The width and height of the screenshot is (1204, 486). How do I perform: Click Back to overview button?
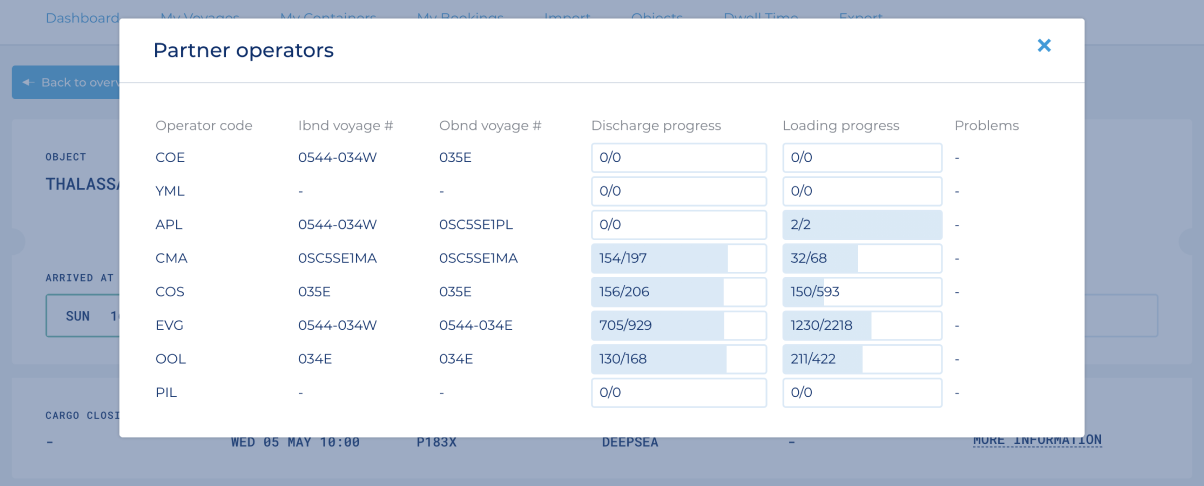pyautogui.click(x=66, y=82)
